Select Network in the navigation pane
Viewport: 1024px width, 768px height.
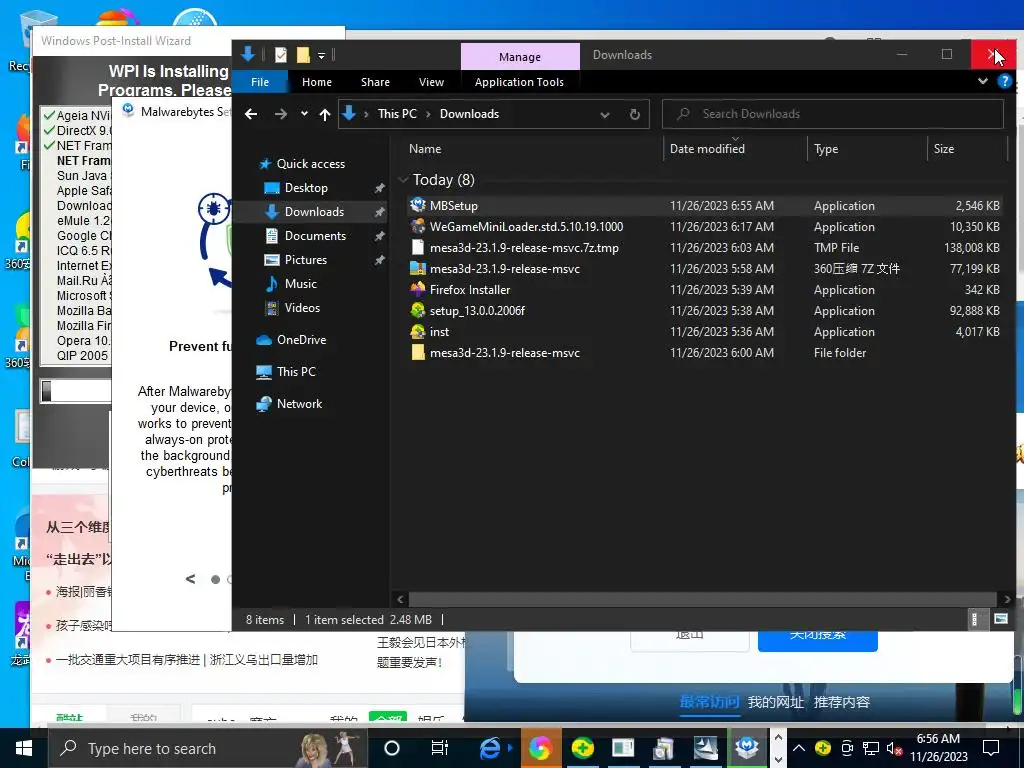pyautogui.click(x=299, y=404)
